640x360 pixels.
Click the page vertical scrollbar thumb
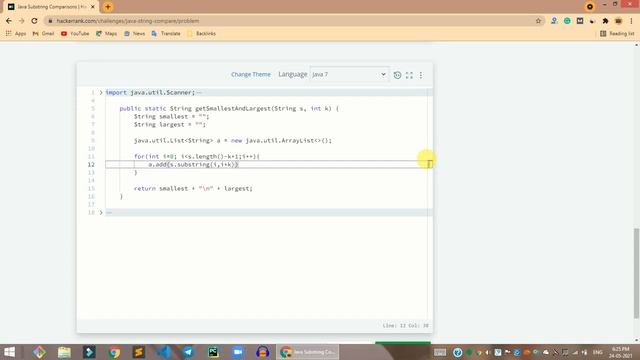[x=636, y=273]
